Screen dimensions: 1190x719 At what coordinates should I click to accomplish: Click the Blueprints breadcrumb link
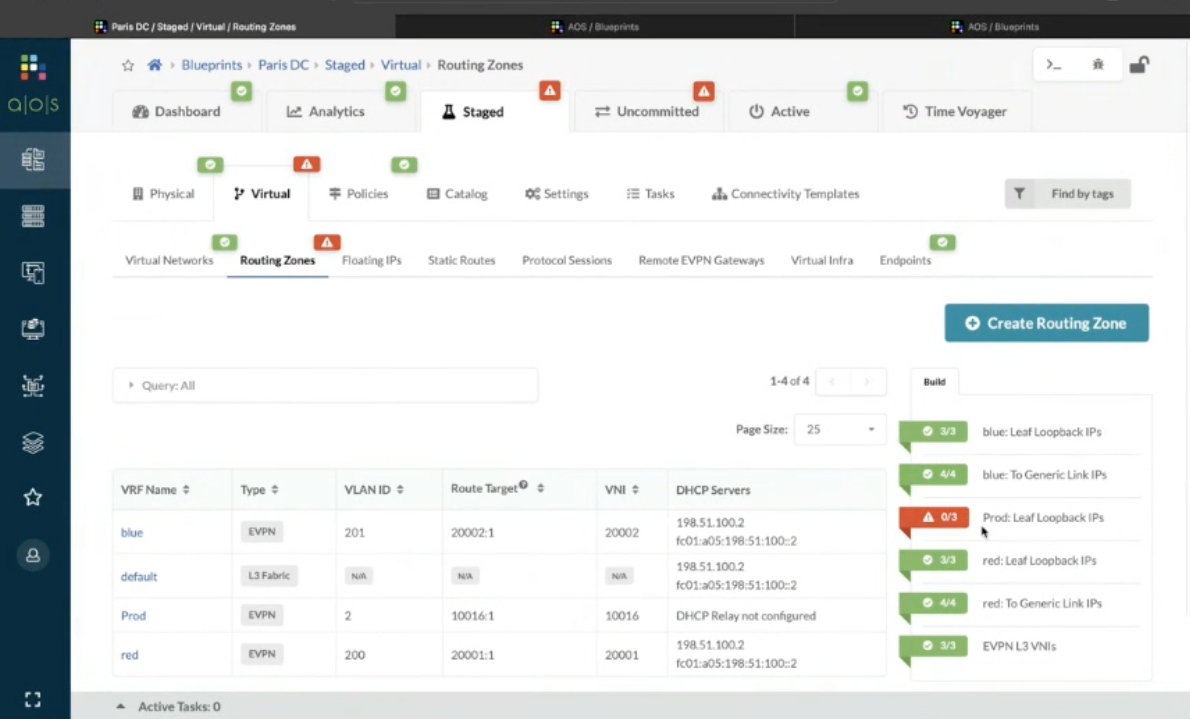point(212,65)
